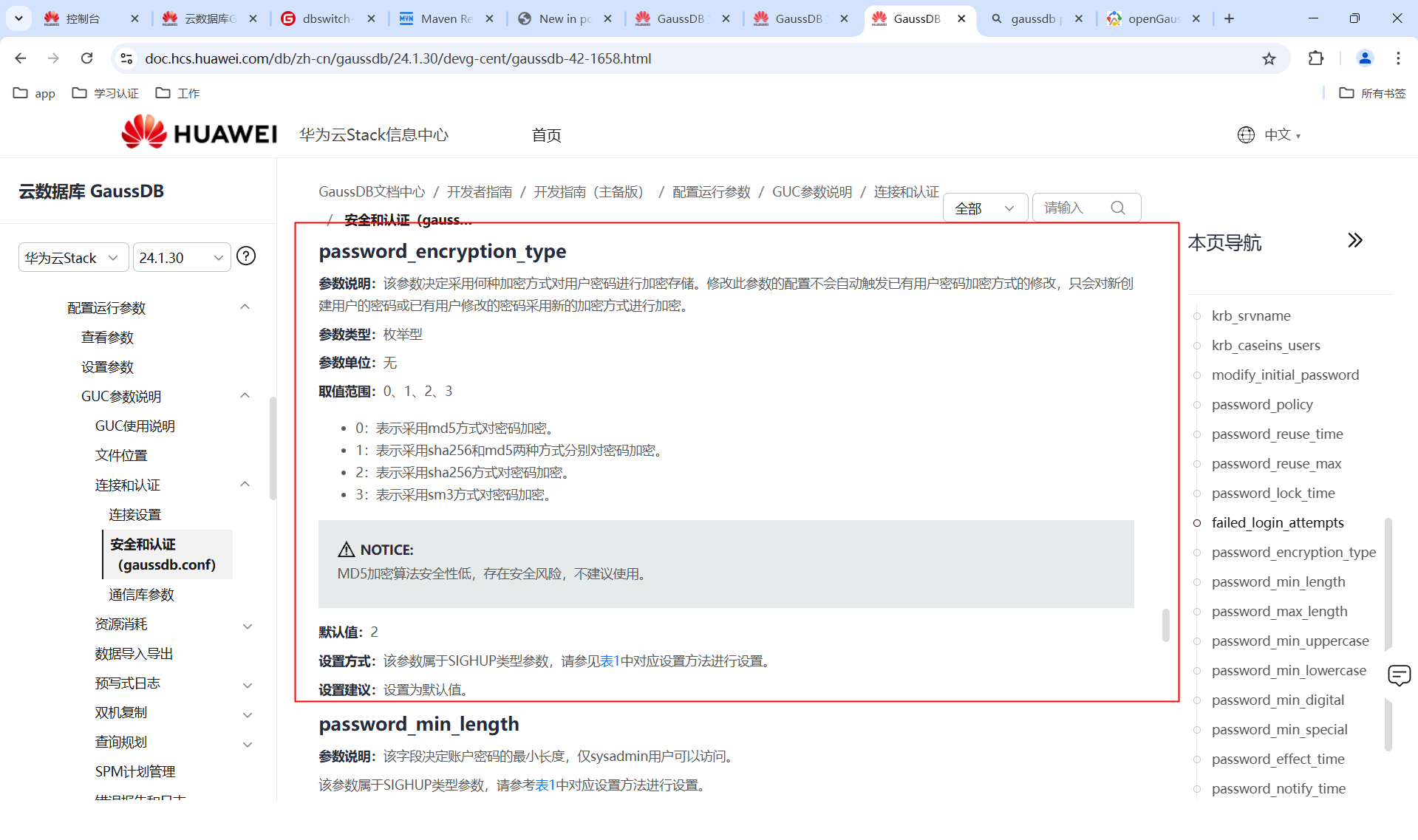Open the Chrome profile avatar
Screen dimensions: 1418x840
1365,58
